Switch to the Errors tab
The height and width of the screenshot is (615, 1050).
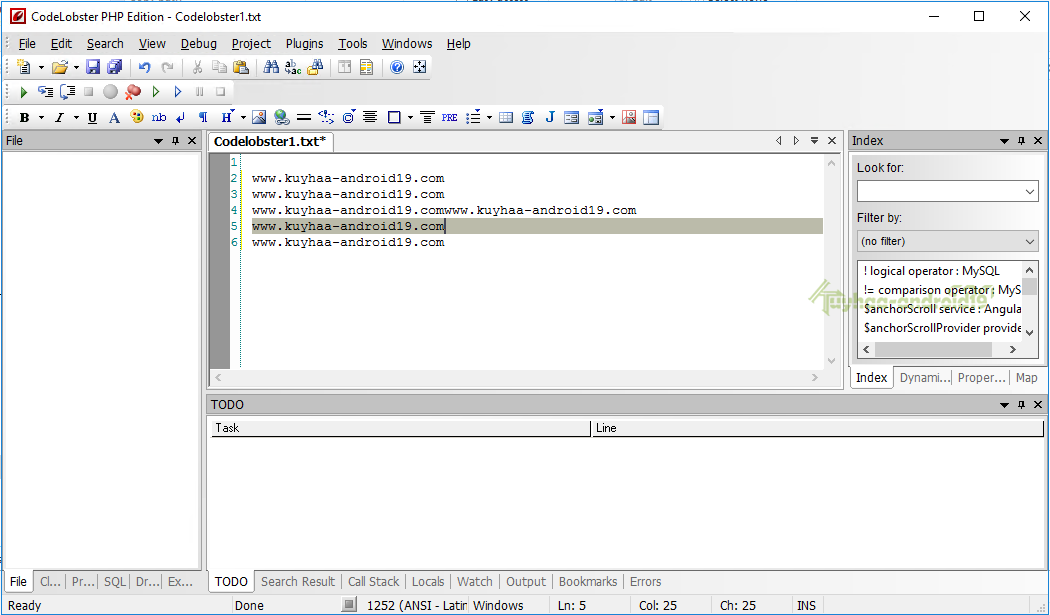coord(646,582)
